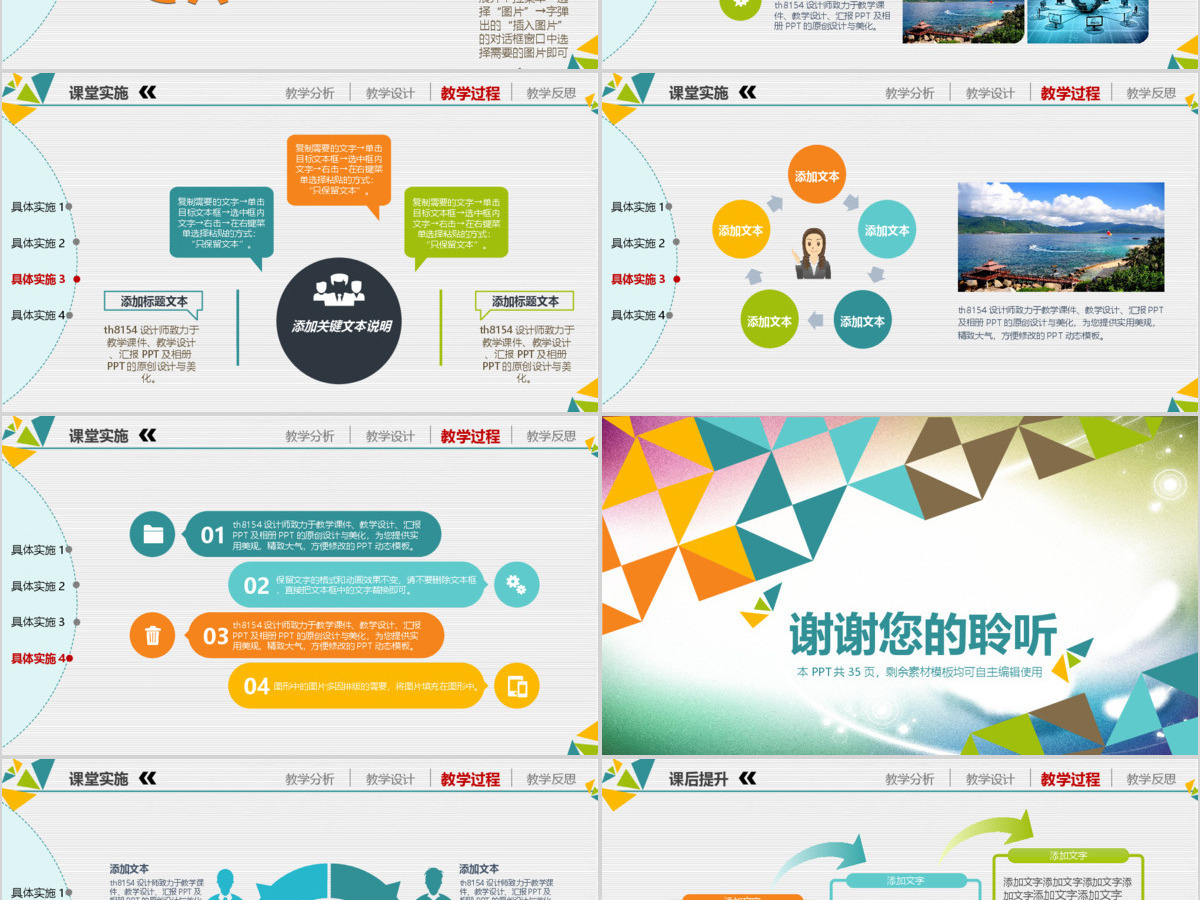
Task: Click the 添加关键文本说明 text in the dark circle
Action: tap(341, 327)
